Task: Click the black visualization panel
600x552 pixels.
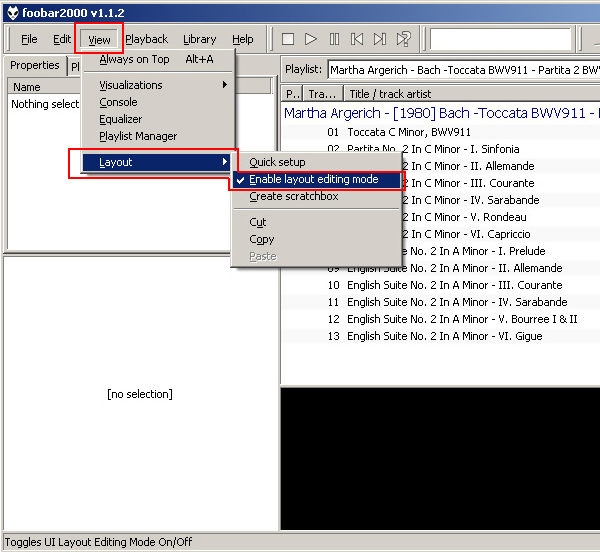Action: (440, 459)
